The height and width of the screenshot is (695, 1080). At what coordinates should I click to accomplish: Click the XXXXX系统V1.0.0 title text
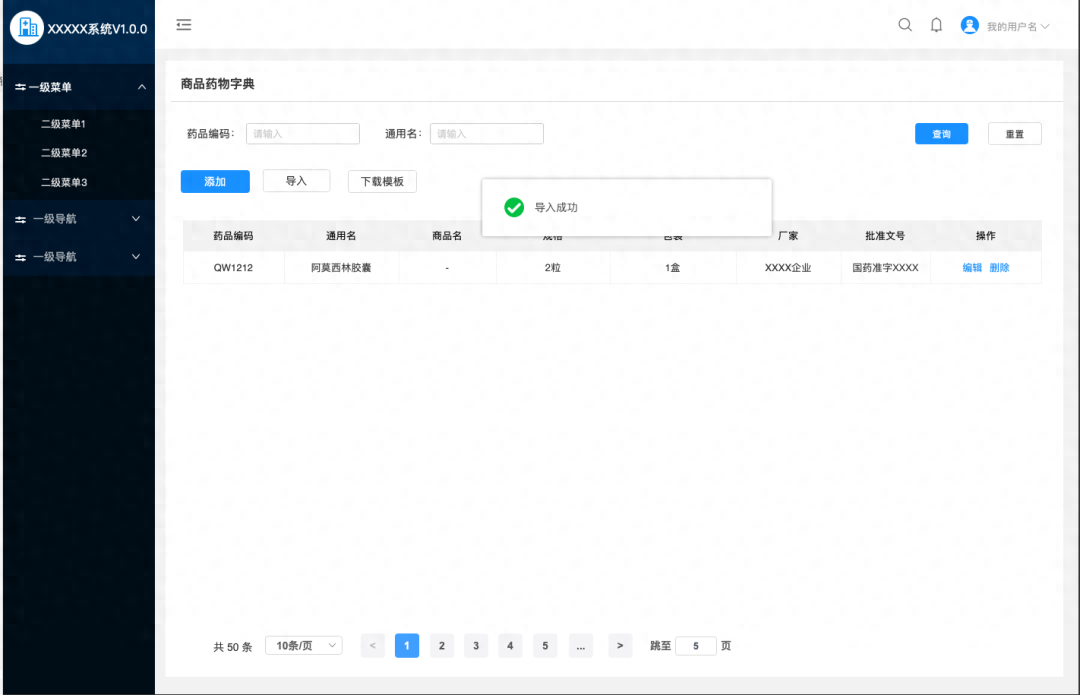(x=97, y=29)
